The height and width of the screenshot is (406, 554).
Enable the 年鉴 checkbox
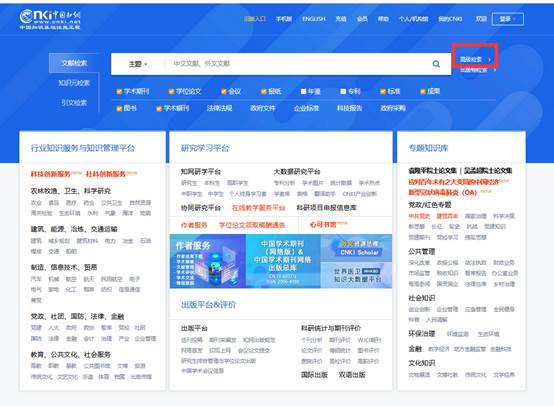[x=303, y=92]
